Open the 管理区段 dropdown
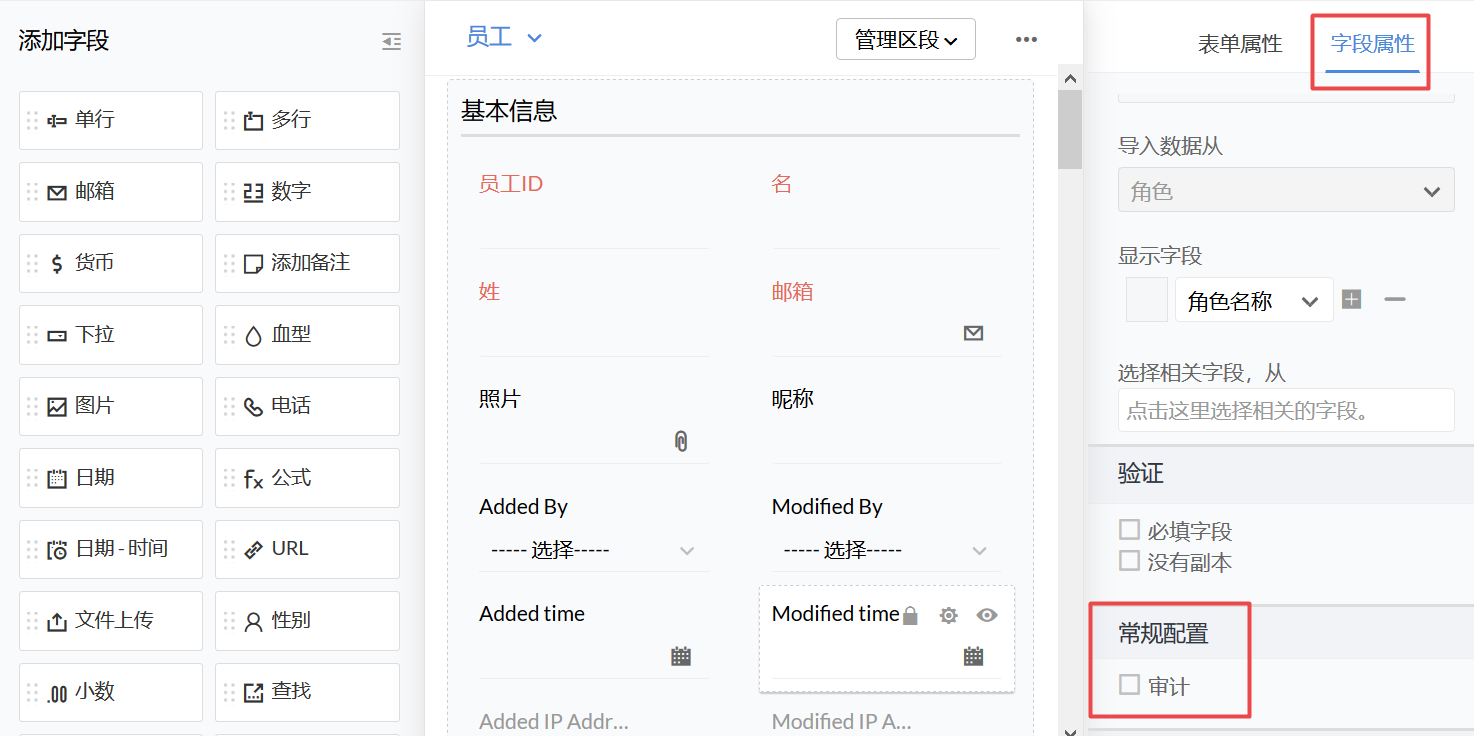 [906, 39]
